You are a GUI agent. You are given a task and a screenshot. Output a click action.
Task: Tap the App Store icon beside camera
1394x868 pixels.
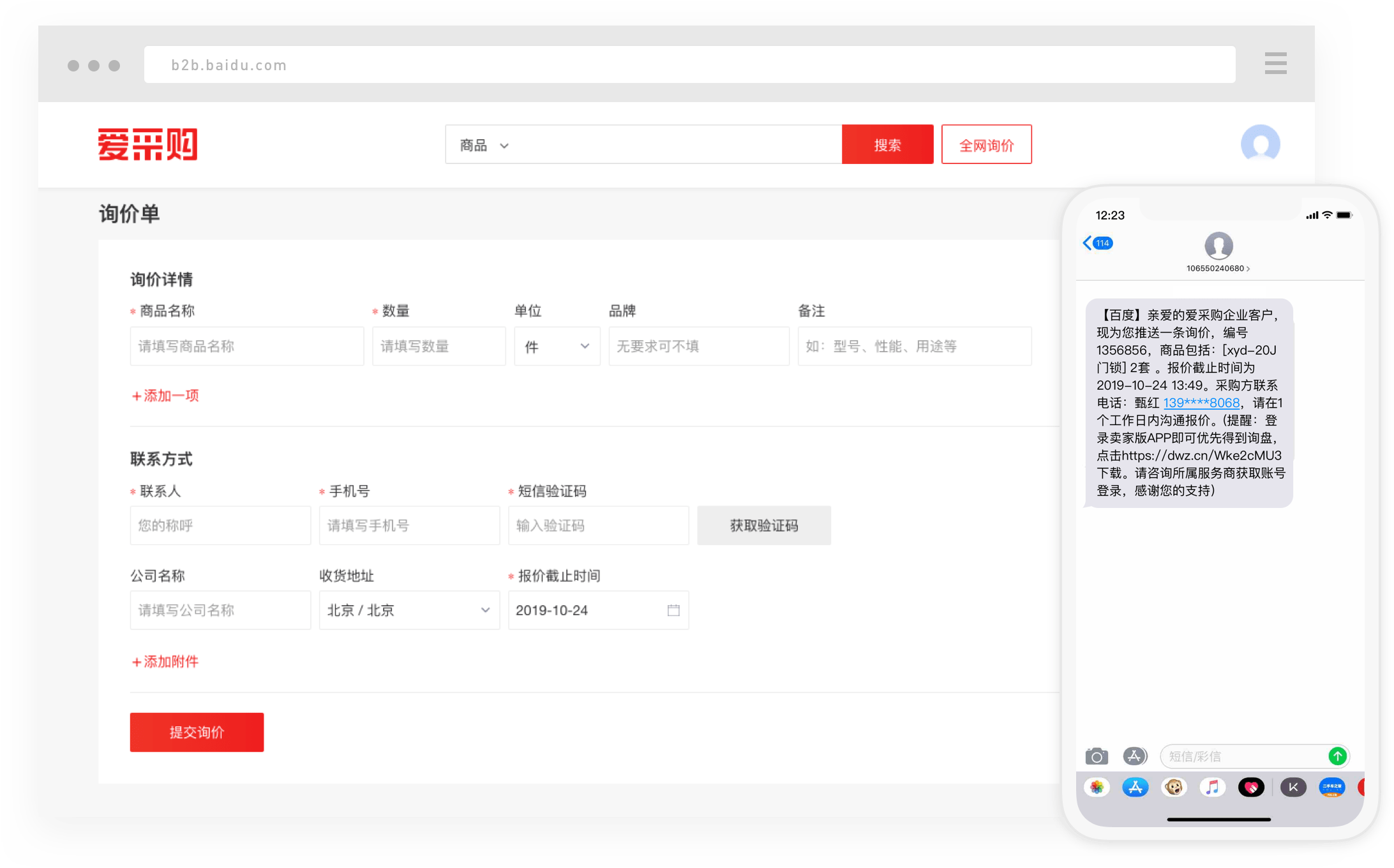coord(1134,756)
